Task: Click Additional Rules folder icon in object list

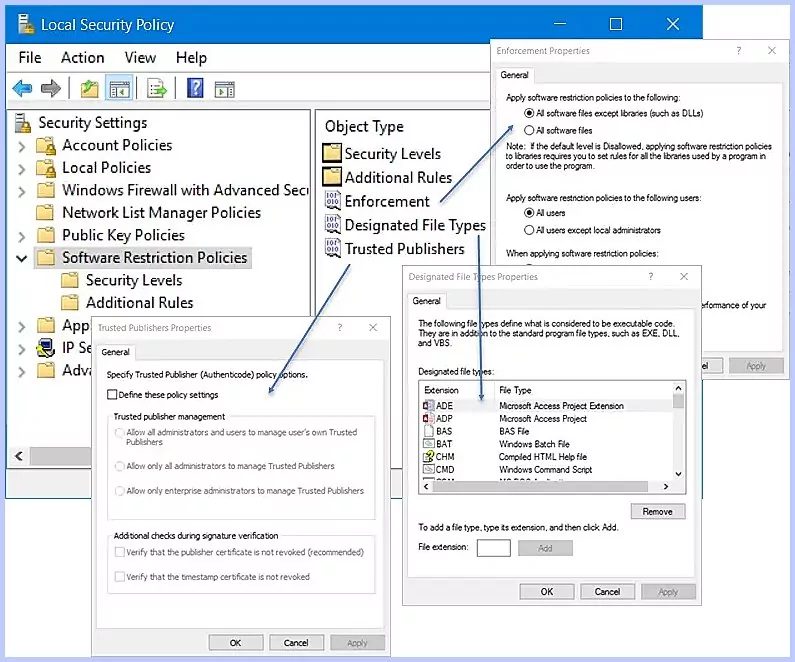Action: coord(332,176)
